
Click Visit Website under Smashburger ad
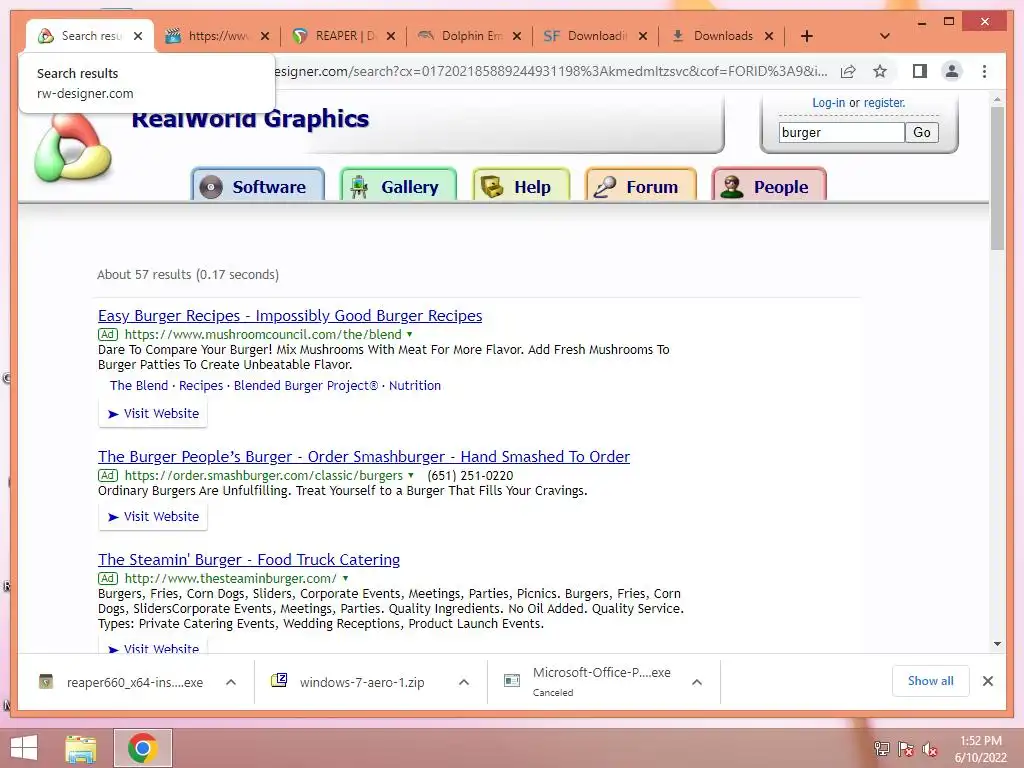153,517
